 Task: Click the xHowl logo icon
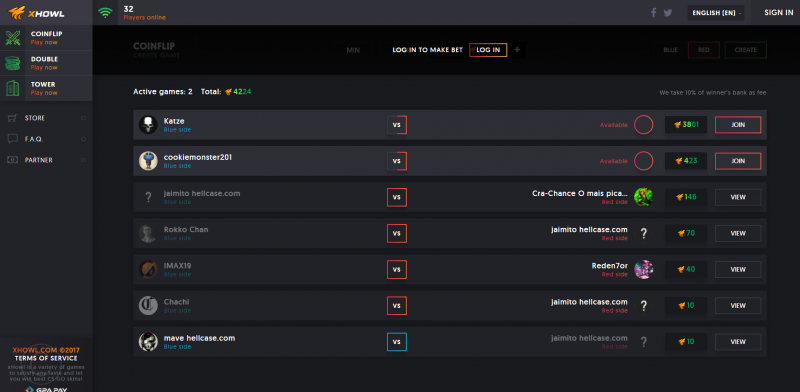tap(17, 12)
